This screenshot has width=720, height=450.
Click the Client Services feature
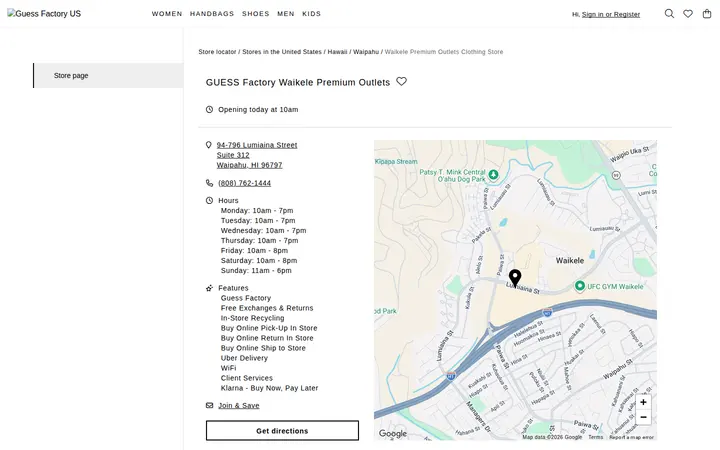[247, 378]
